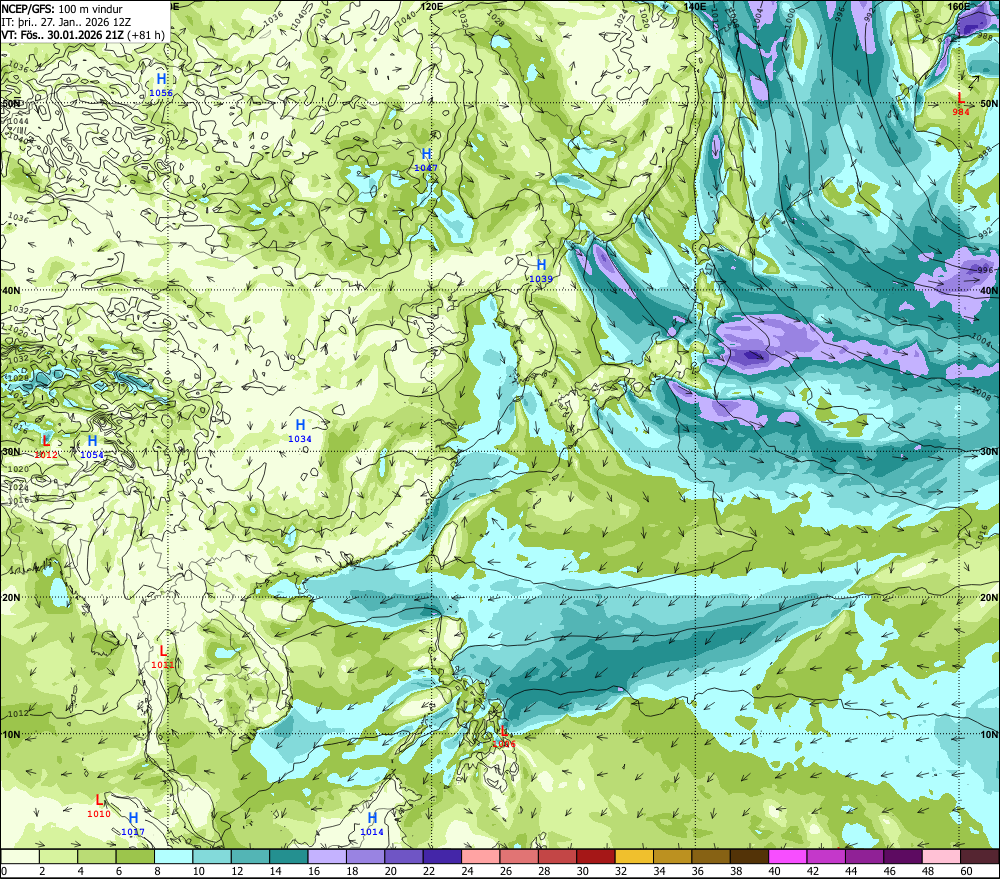Click the light cyan 8–10 legend swatch
The width and height of the screenshot is (1000, 879).
click(x=173, y=856)
